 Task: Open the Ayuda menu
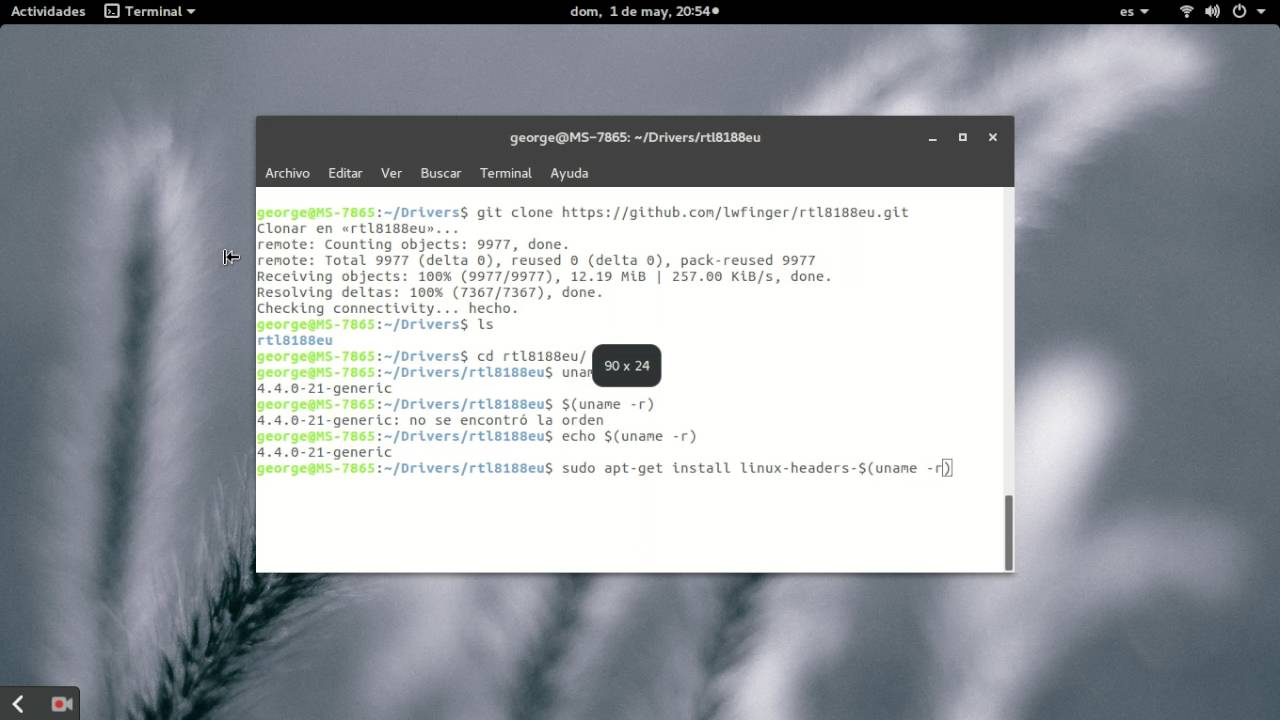569,173
